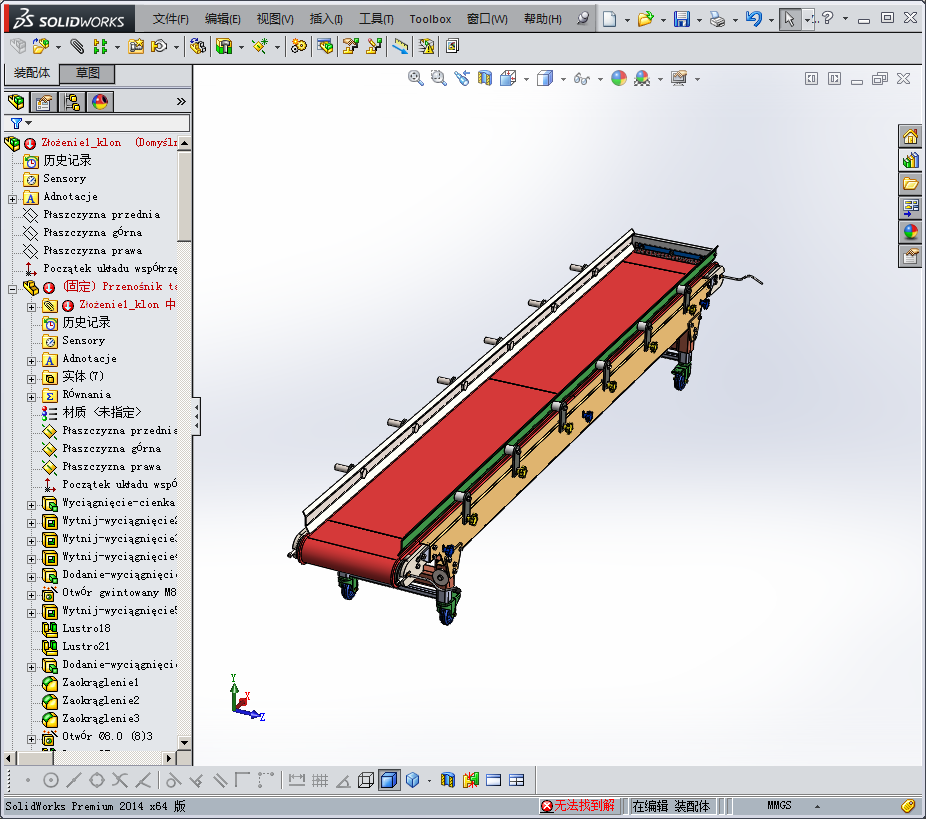
Task: Select Złożenie1_klon root assembly item
Action: 80,142
